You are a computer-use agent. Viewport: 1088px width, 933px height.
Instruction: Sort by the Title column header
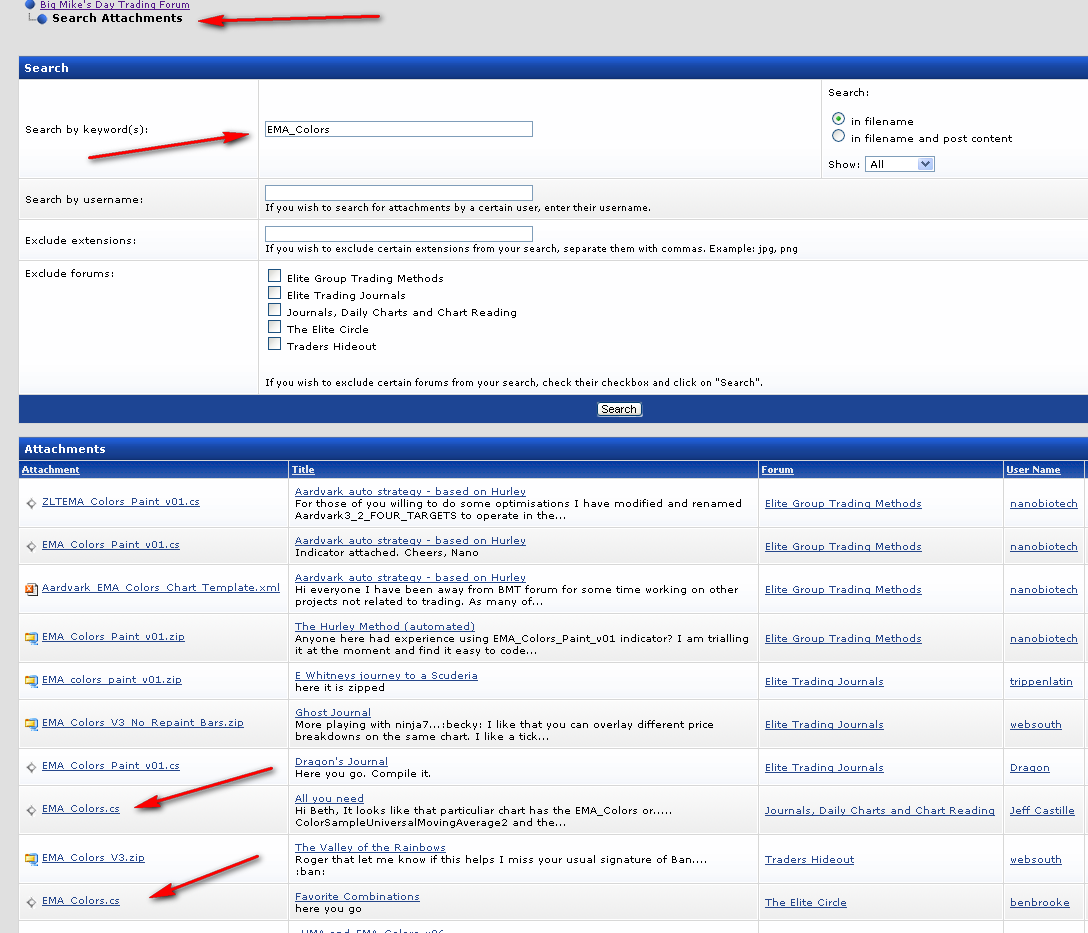303,470
